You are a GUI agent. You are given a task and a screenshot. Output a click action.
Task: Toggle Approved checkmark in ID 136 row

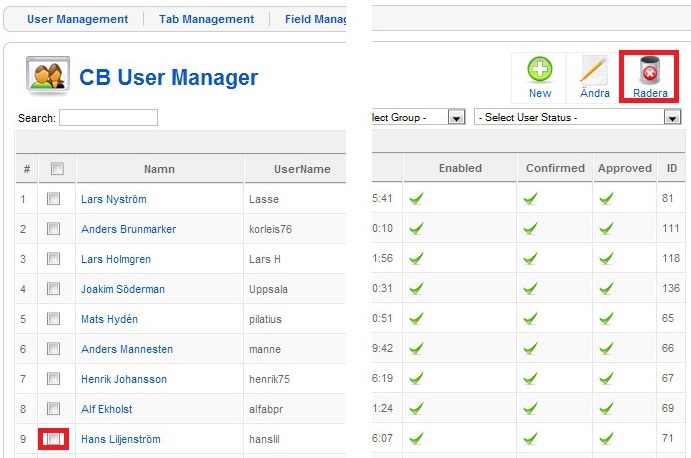pyautogui.click(x=607, y=288)
